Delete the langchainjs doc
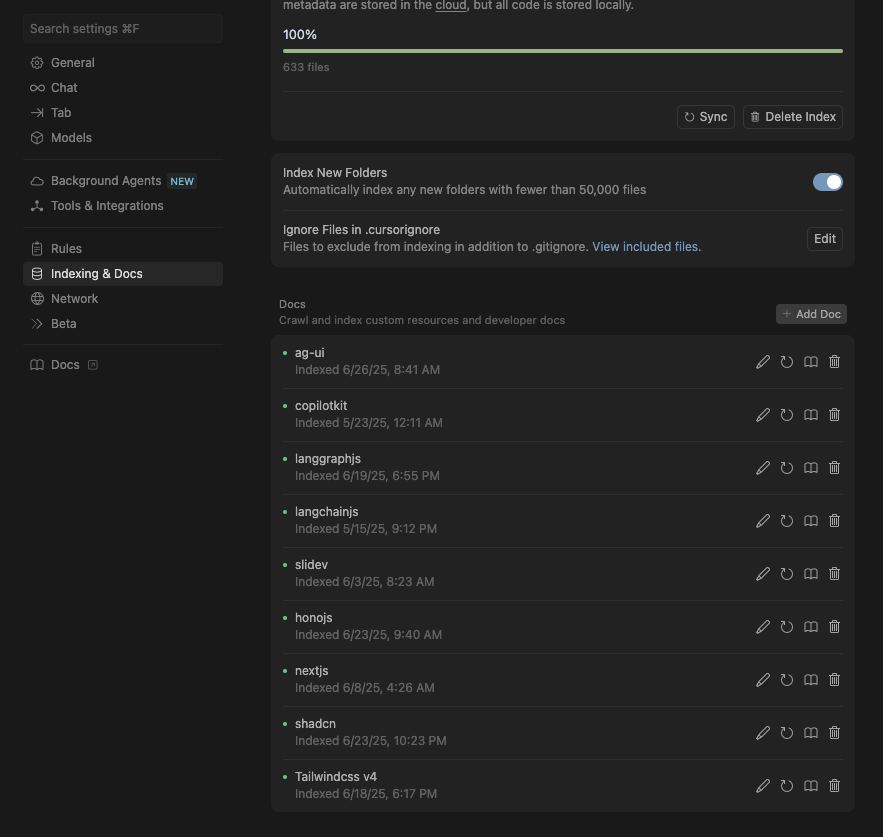The width and height of the screenshot is (883, 837). [x=835, y=521]
